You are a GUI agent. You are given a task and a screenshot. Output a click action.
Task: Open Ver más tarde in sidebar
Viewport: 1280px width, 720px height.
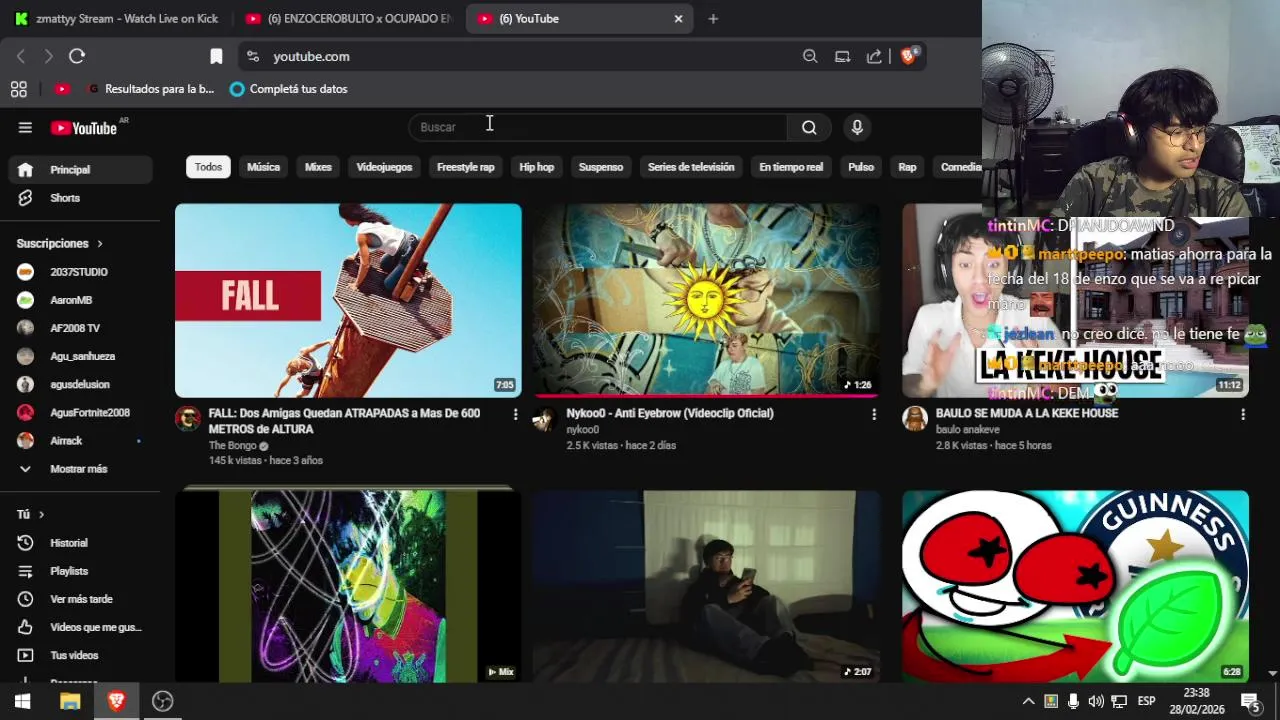click(80, 599)
